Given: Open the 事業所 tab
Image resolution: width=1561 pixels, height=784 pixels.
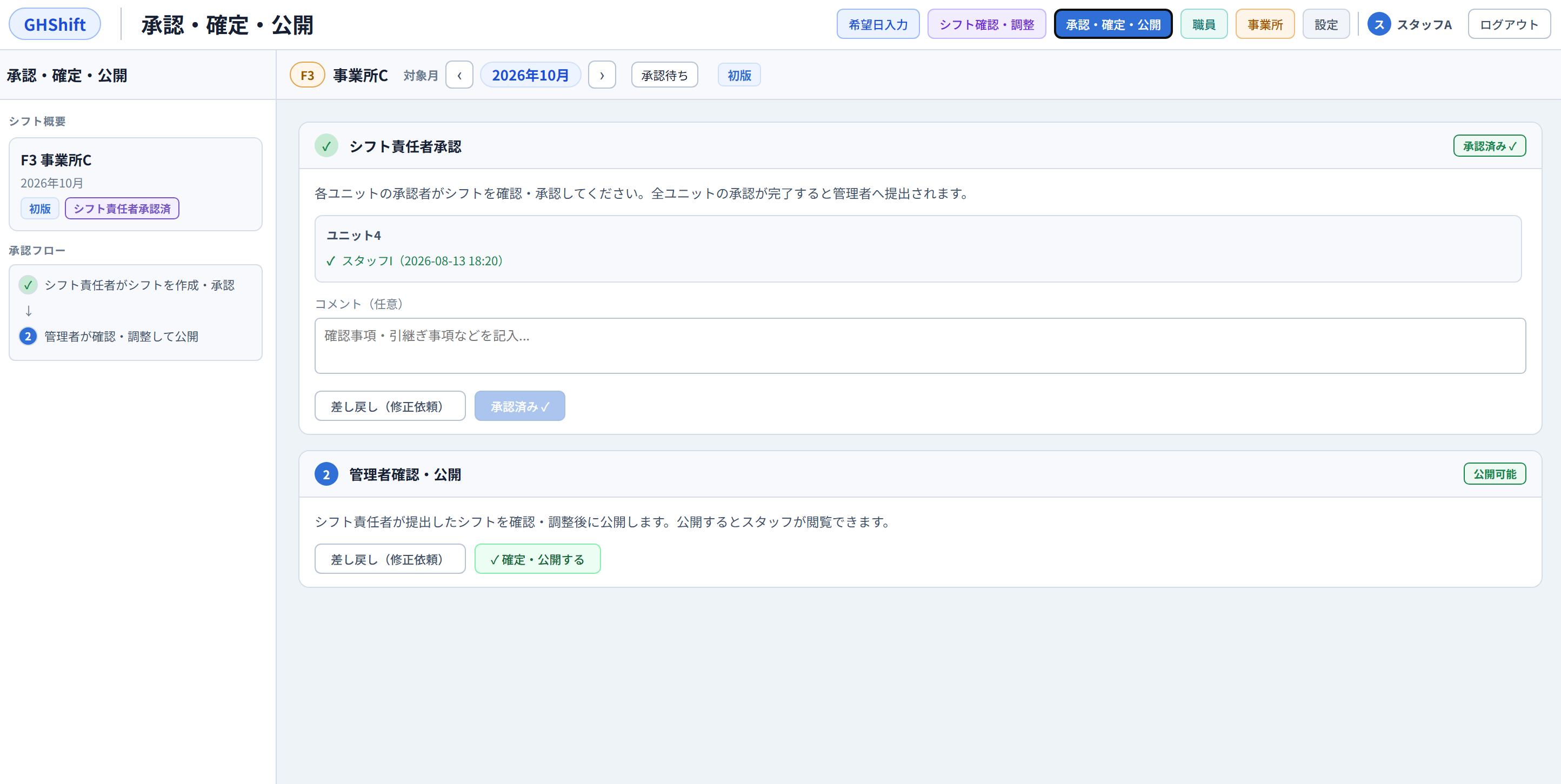Looking at the screenshot, I should [x=1265, y=24].
